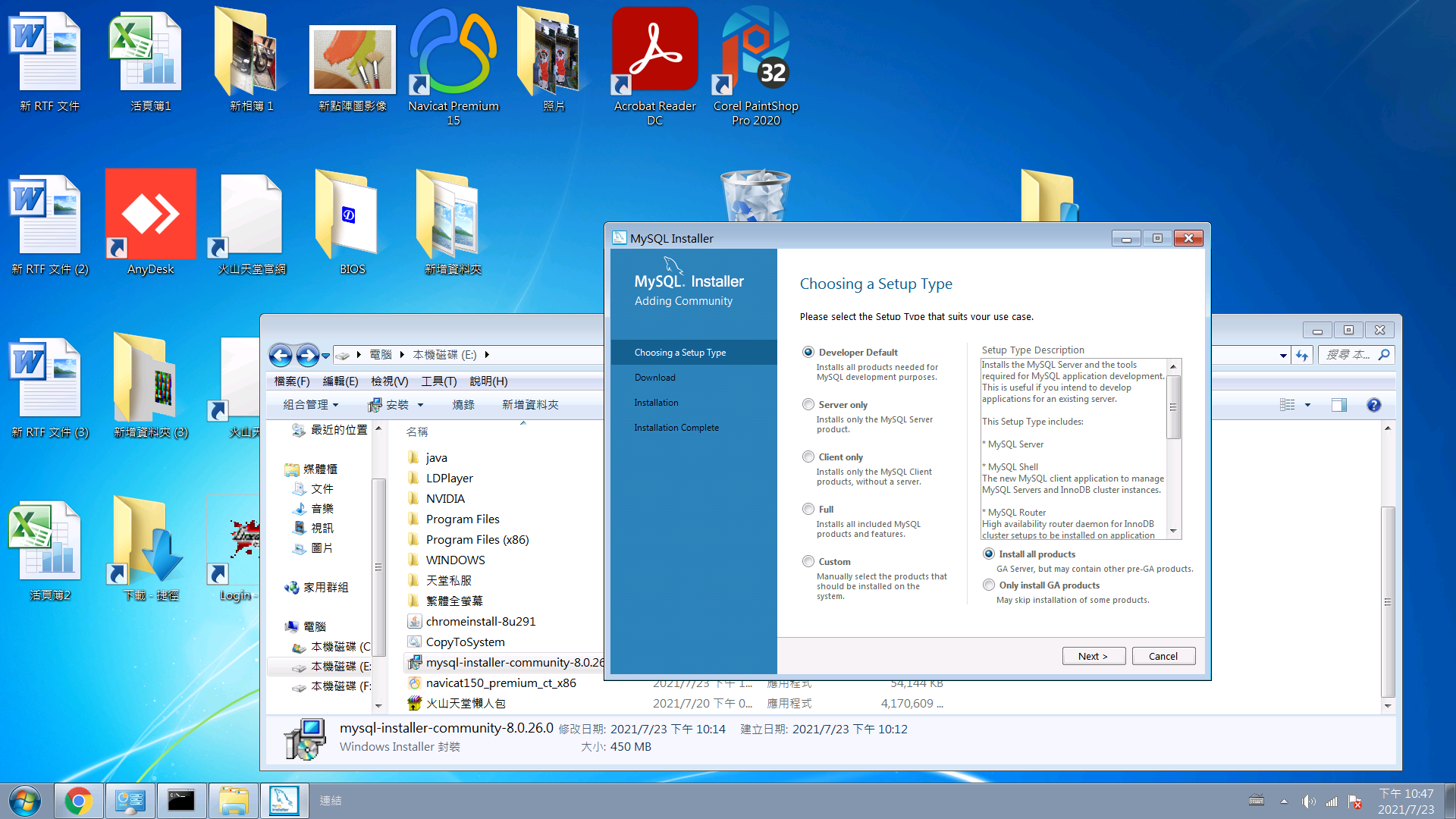The width and height of the screenshot is (1456, 819).
Task: Click Explorer file list vertical scrollbar
Action: (x=1388, y=602)
